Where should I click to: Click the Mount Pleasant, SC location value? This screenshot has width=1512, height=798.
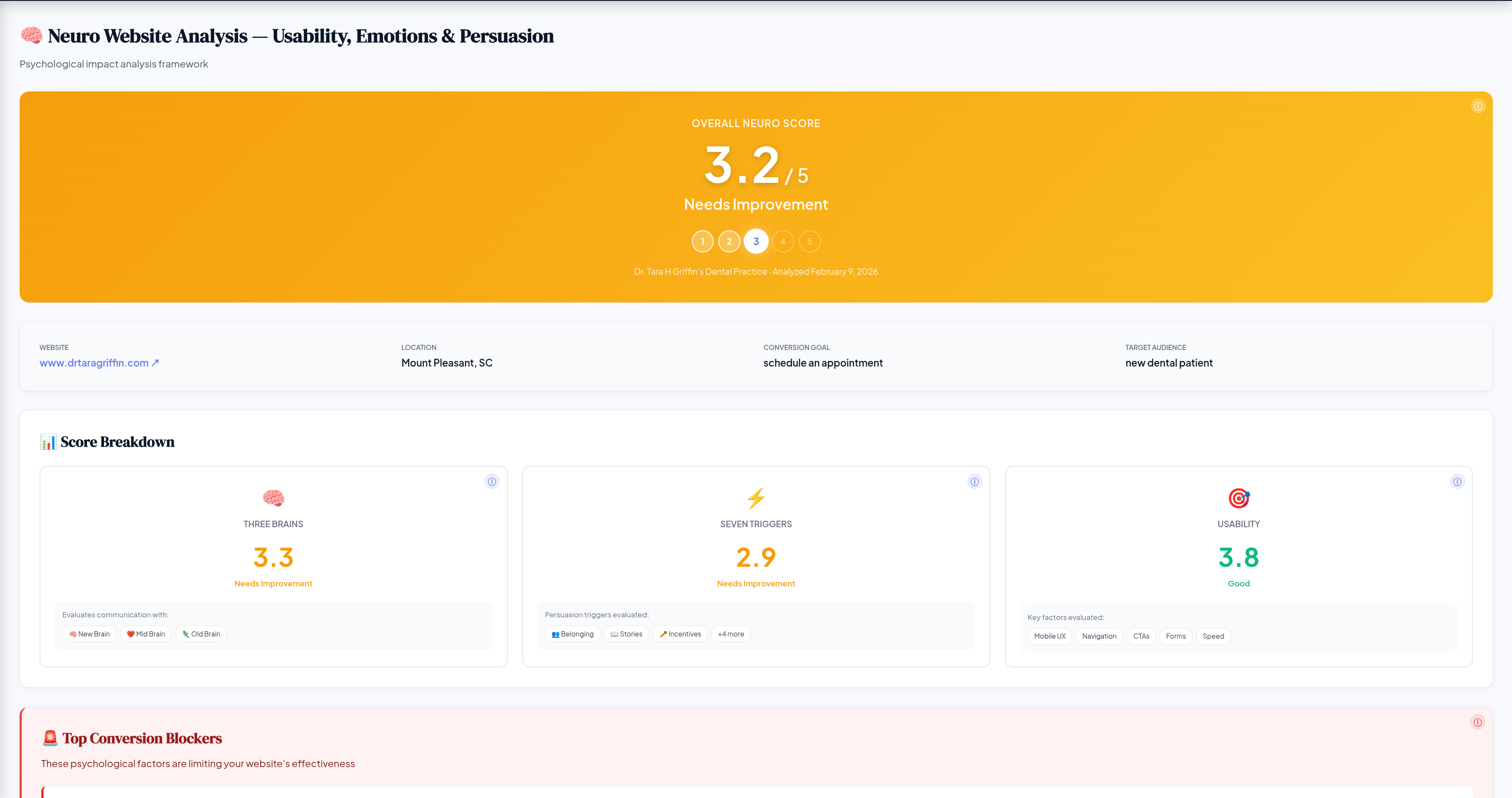pyautogui.click(x=447, y=363)
